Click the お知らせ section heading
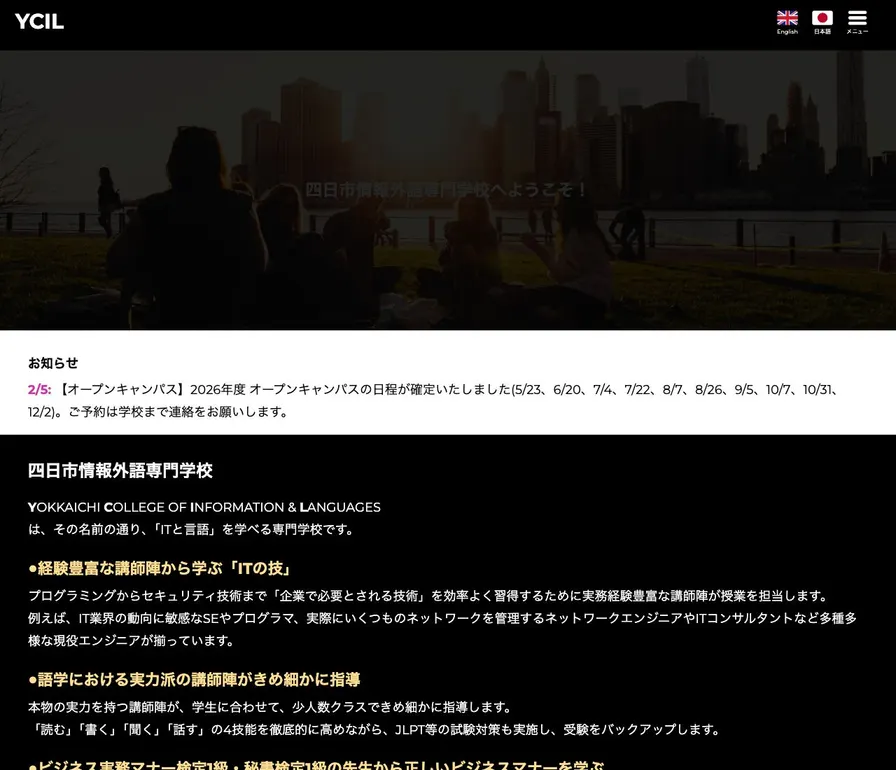This screenshot has height=770, width=896. tap(53, 363)
